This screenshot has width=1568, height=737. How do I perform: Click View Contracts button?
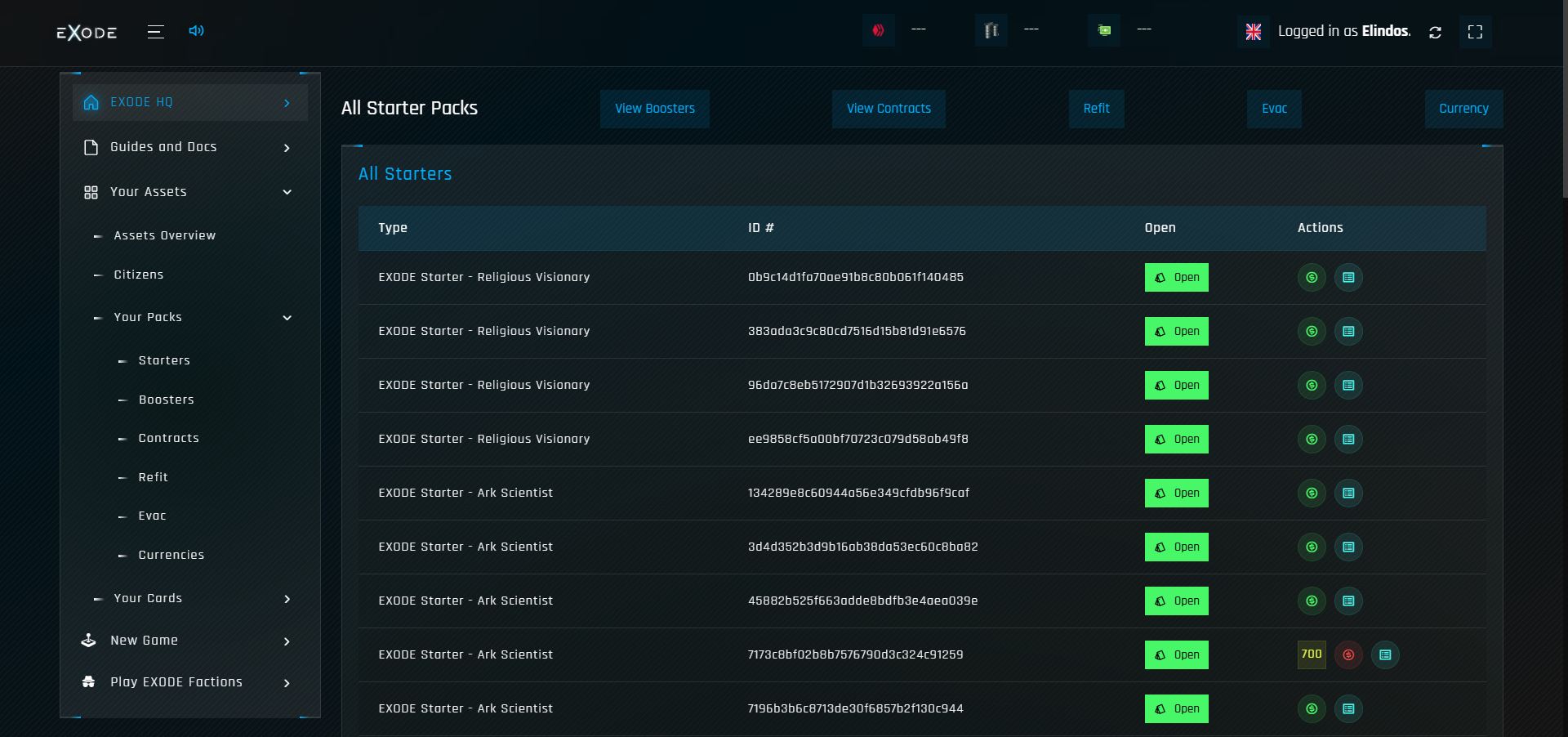(889, 109)
